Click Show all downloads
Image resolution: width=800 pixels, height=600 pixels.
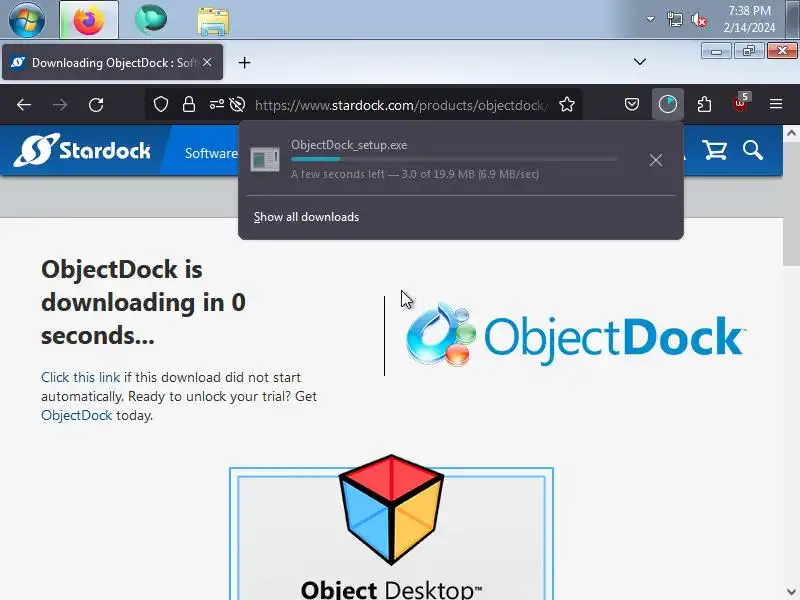pyautogui.click(x=307, y=217)
